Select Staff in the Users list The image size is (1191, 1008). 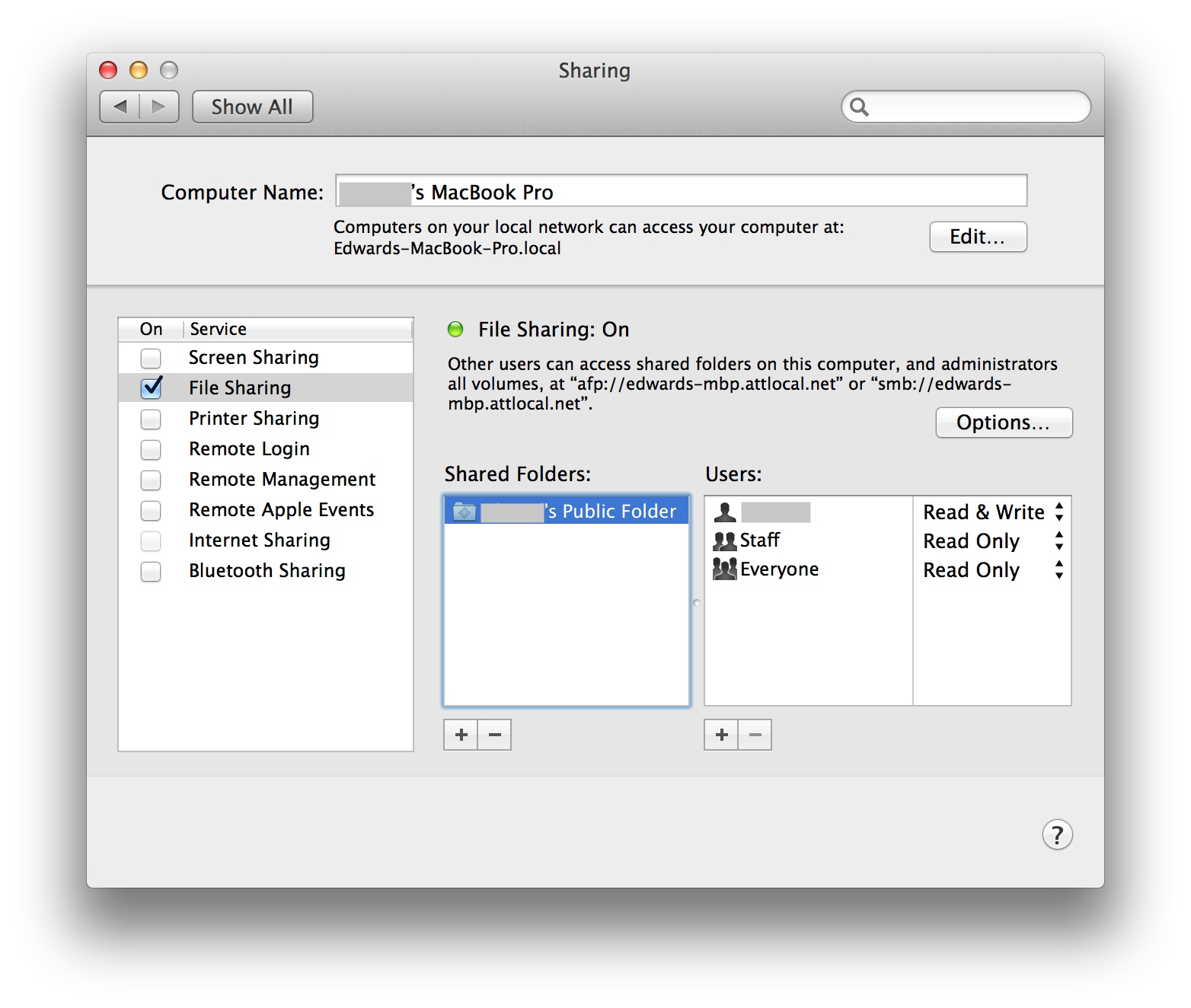click(x=809, y=541)
